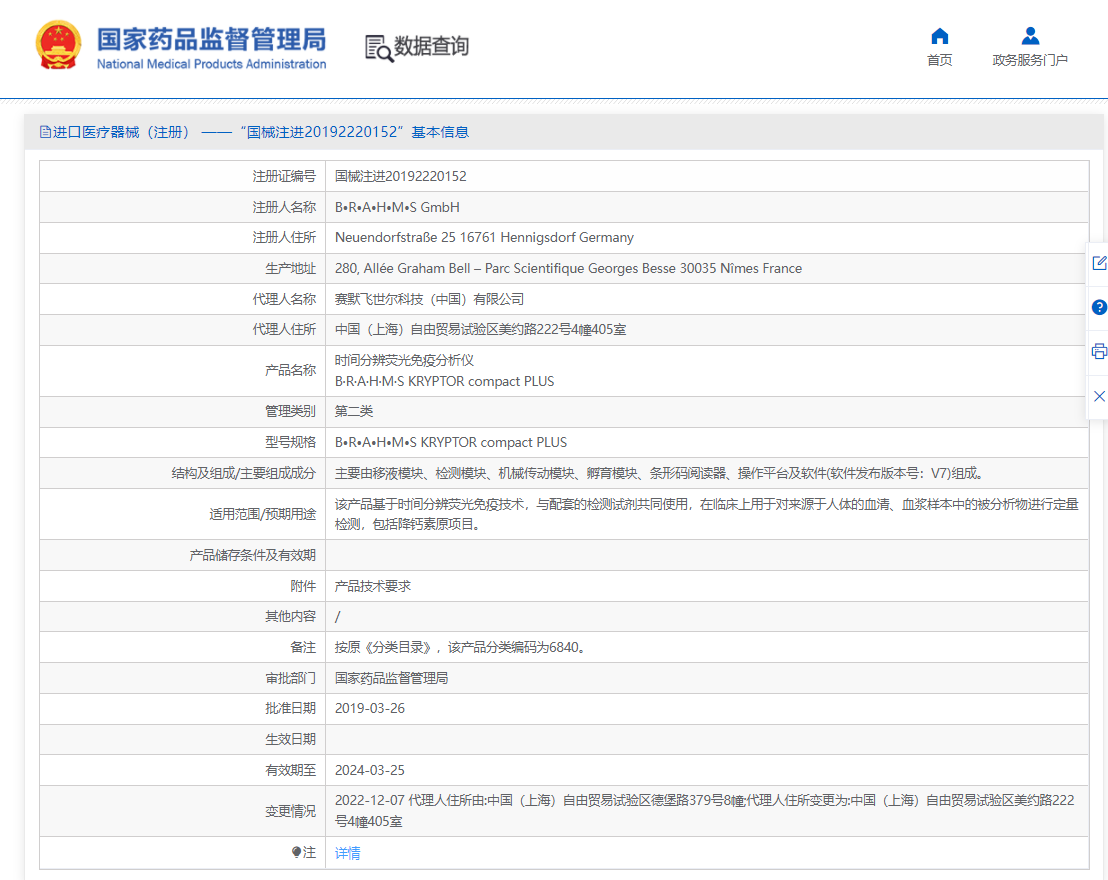The image size is (1108, 880).
Task: Click the 其他内容 label
Action: (290, 616)
